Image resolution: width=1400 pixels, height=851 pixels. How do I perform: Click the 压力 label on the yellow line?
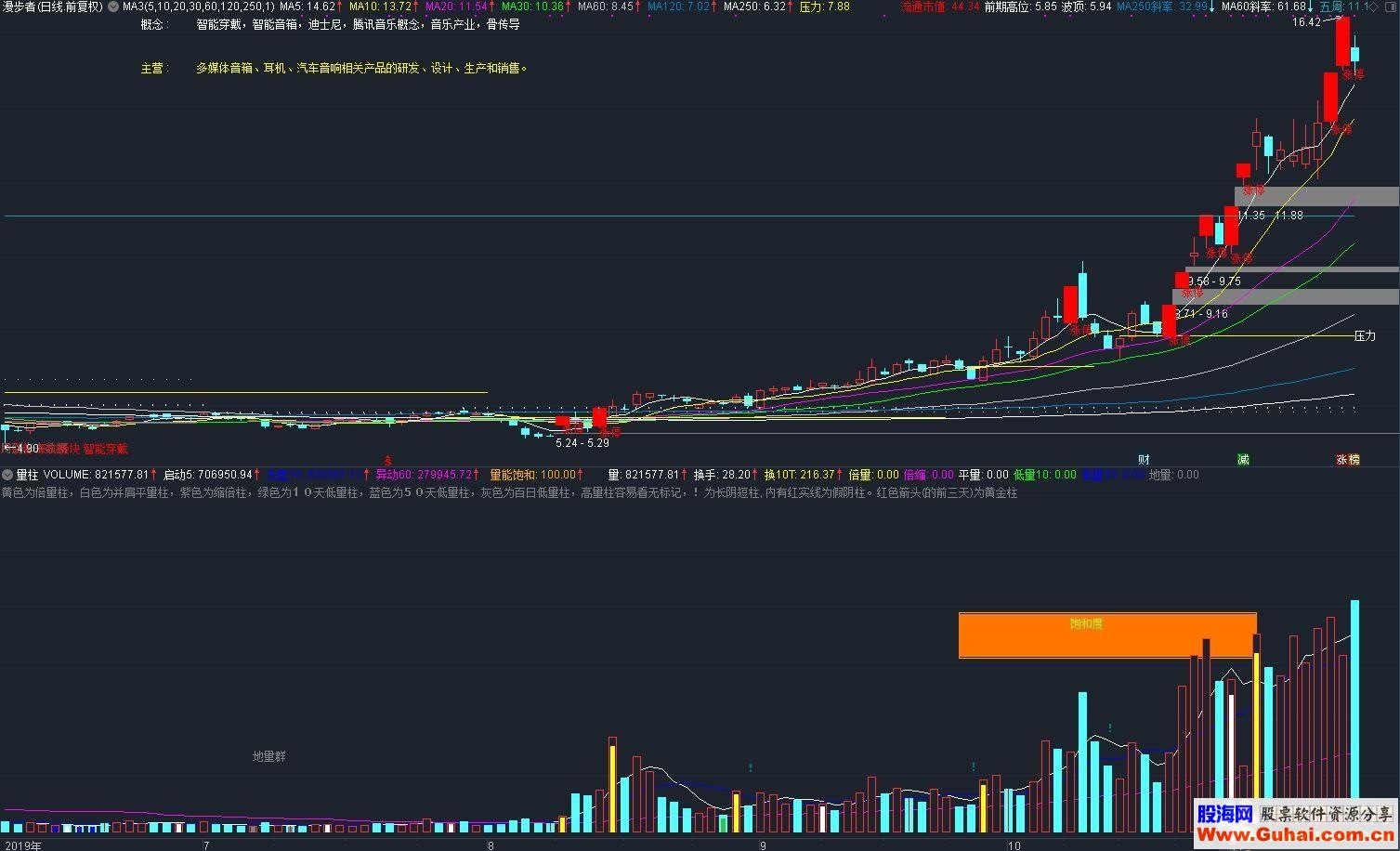click(x=1365, y=335)
